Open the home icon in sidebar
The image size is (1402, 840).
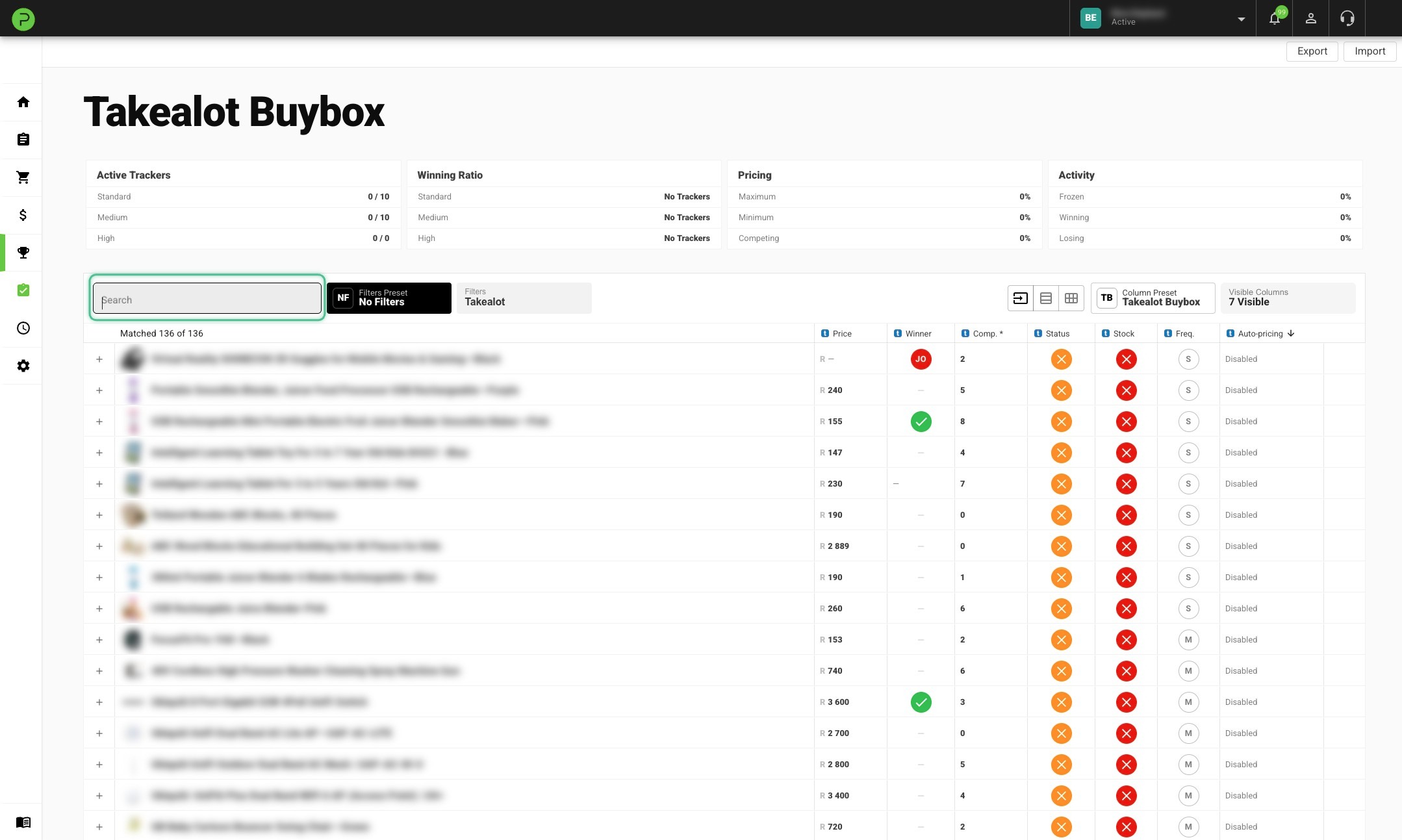[x=23, y=102]
